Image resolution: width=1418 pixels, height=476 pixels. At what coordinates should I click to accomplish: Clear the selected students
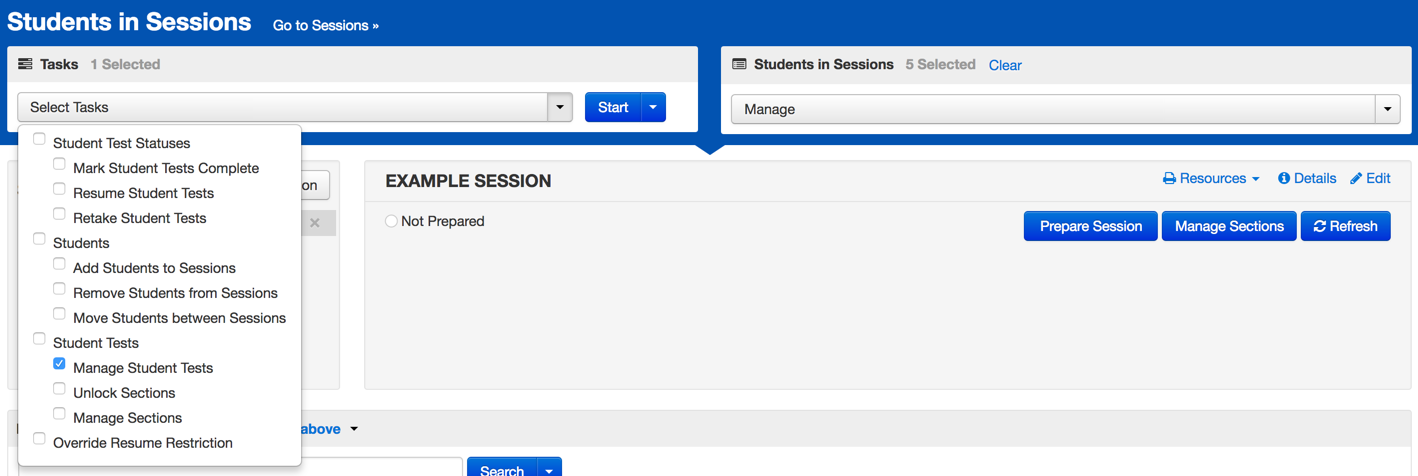click(x=1005, y=65)
